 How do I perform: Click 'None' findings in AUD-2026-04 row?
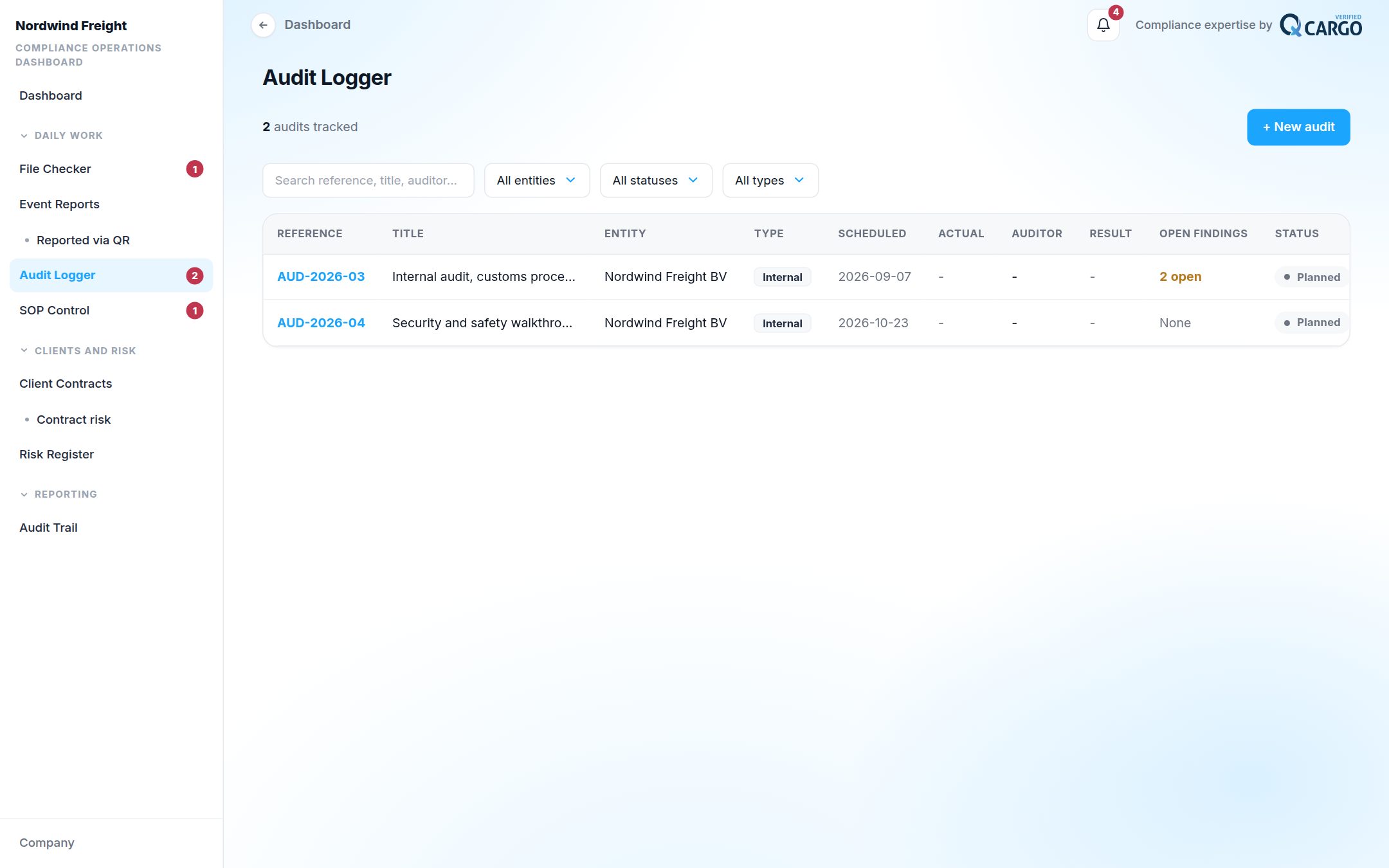pos(1175,323)
